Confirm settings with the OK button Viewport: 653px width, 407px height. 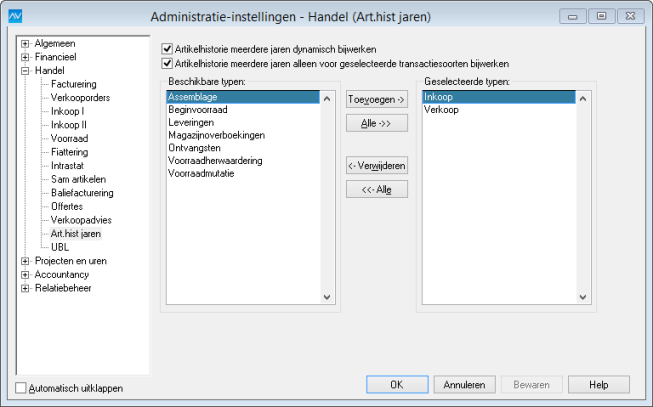[397, 385]
